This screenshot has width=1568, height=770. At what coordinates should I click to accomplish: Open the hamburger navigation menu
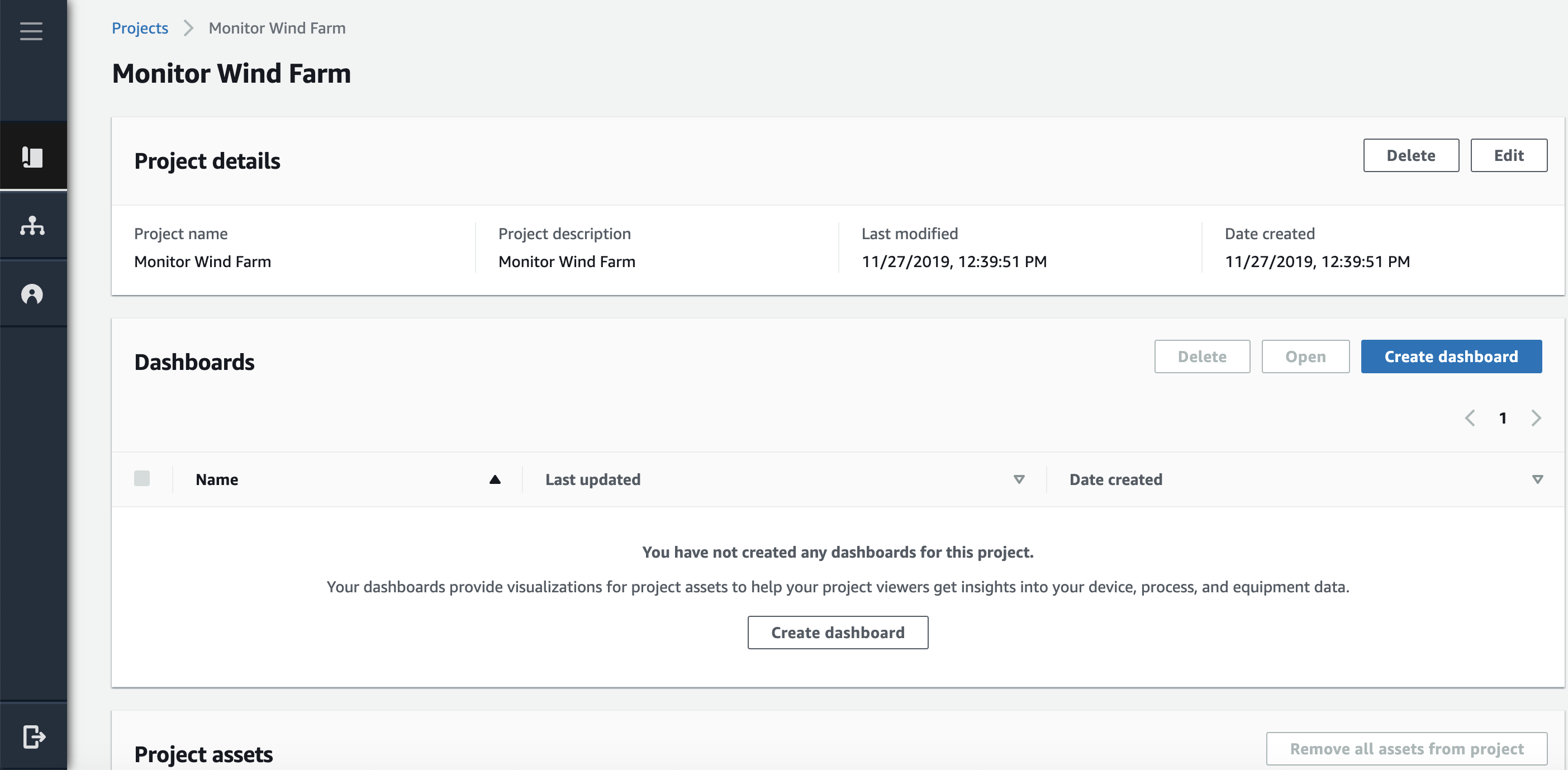[31, 30]
